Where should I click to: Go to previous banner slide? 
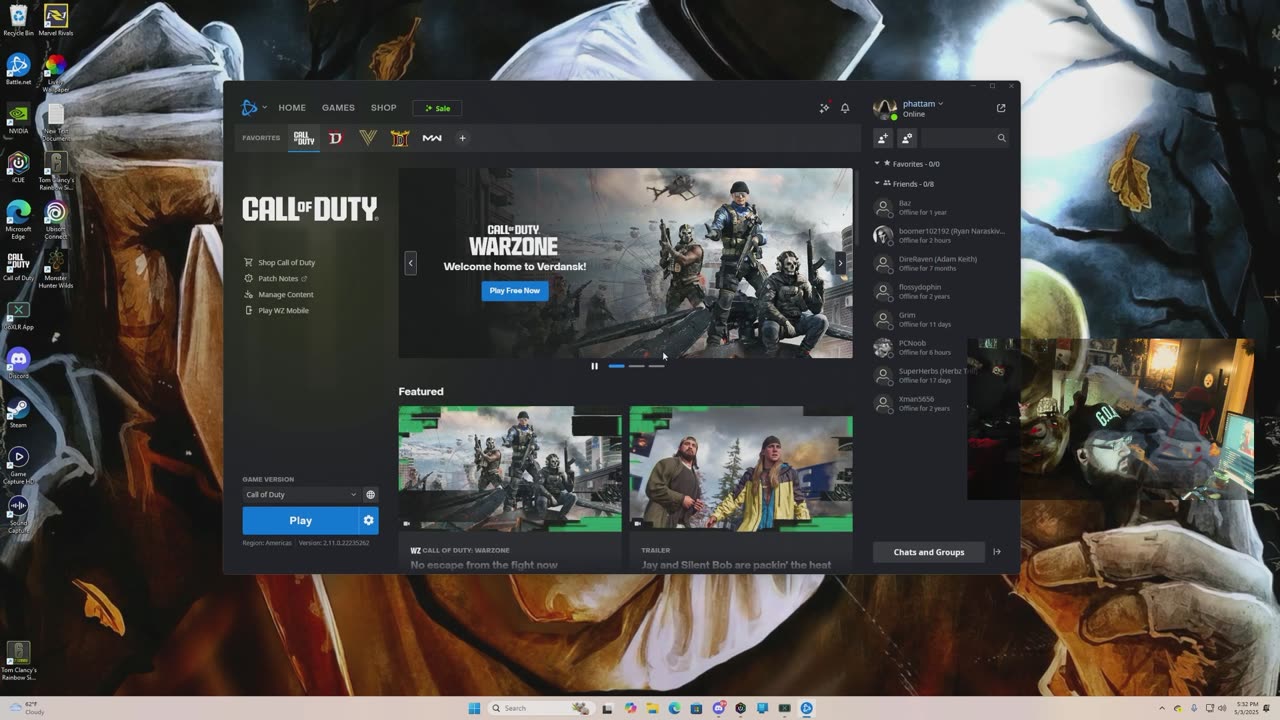pos(410,263)
